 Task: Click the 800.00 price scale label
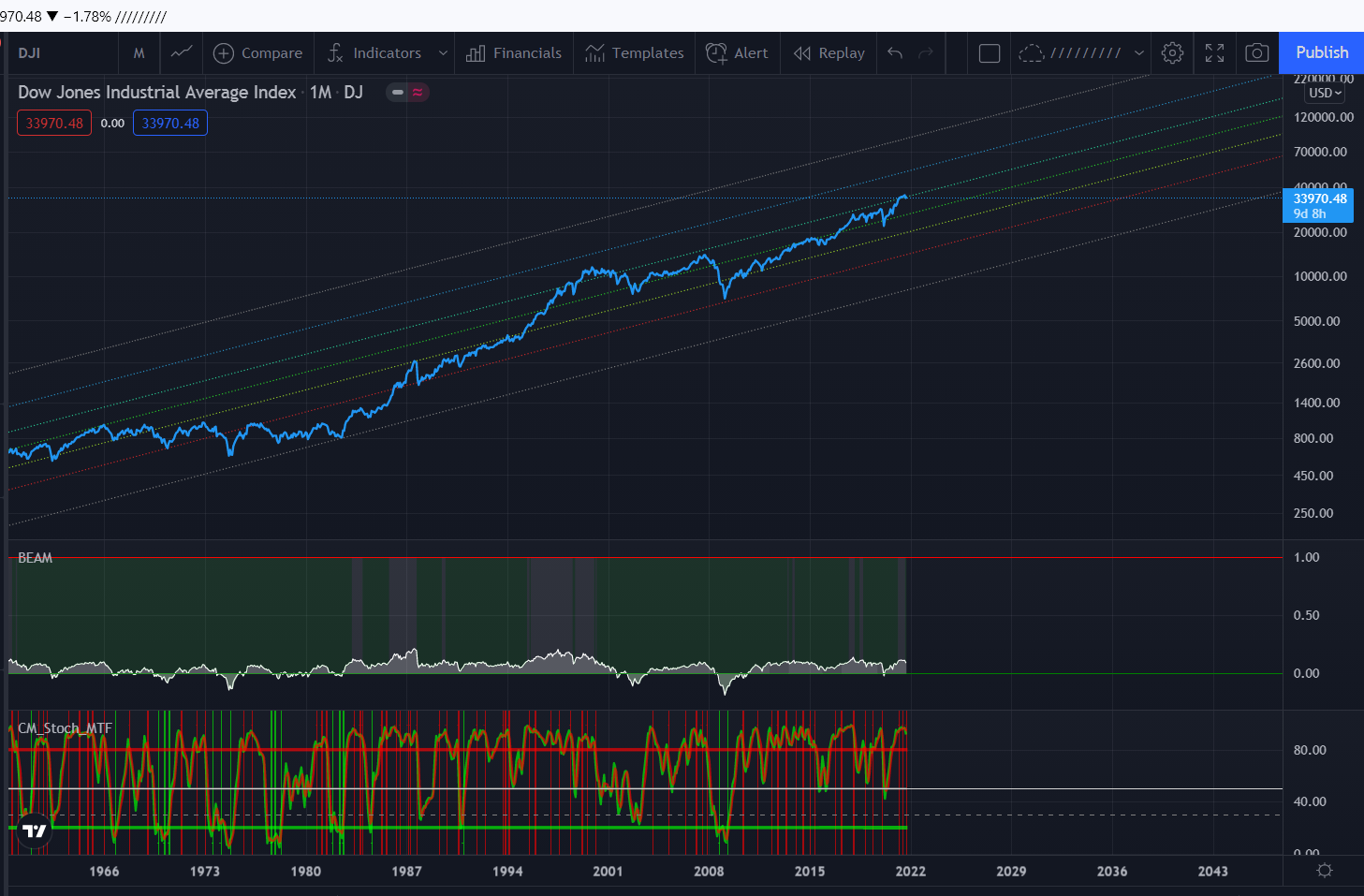(x=1313, y=438)
